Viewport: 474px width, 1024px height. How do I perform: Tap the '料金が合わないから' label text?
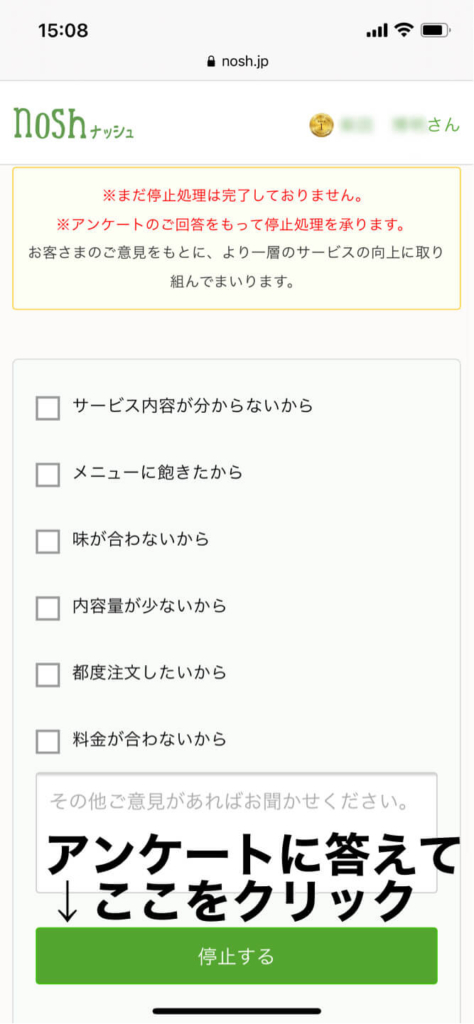(150, 739)
